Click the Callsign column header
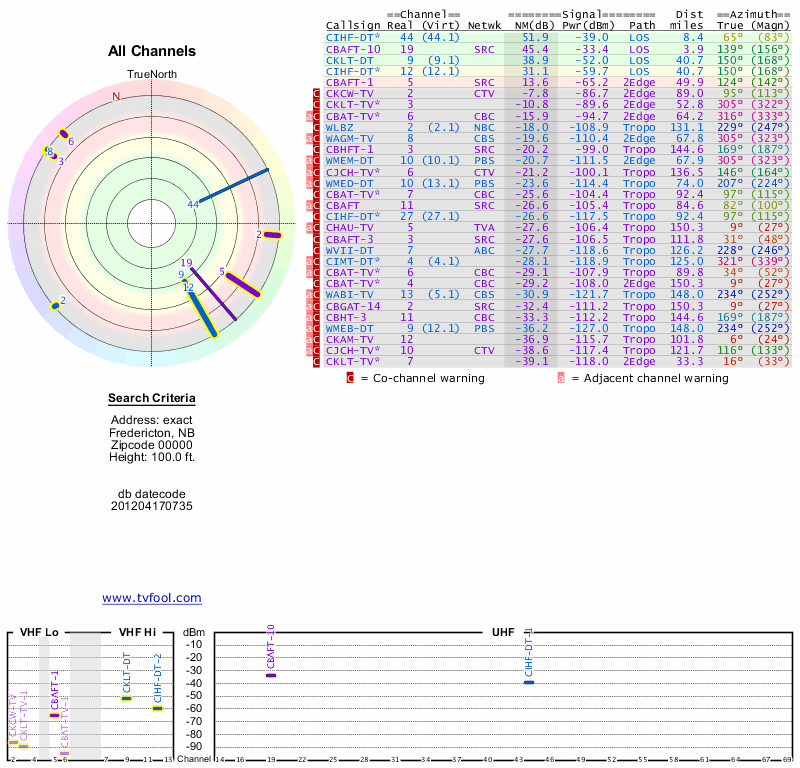This screenshot has width=800, height=768. click(x=353, y=25)
